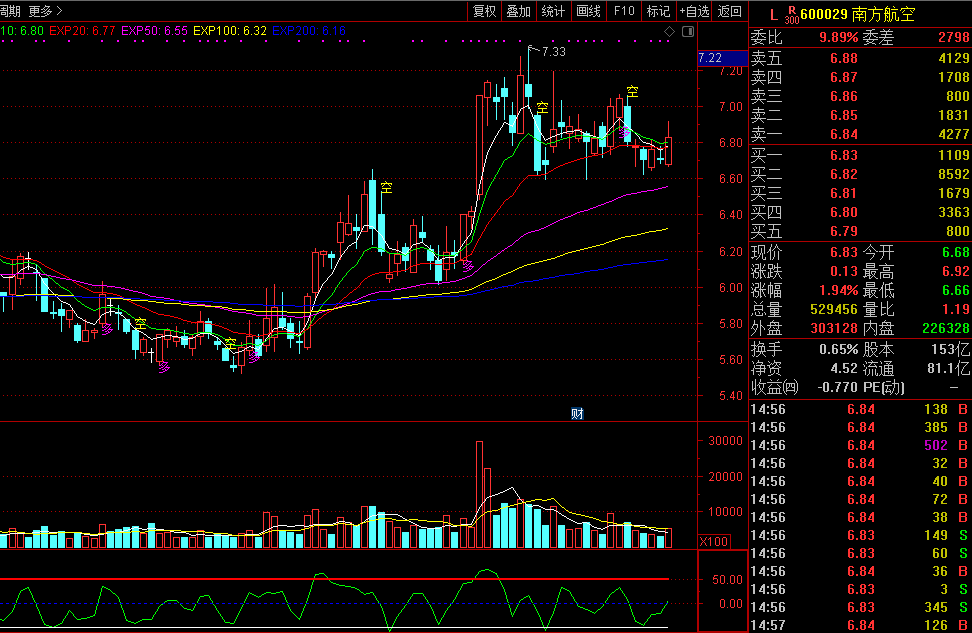
Task: Select the 14:56 sell tick with volume 345
Action: point(860,608)
